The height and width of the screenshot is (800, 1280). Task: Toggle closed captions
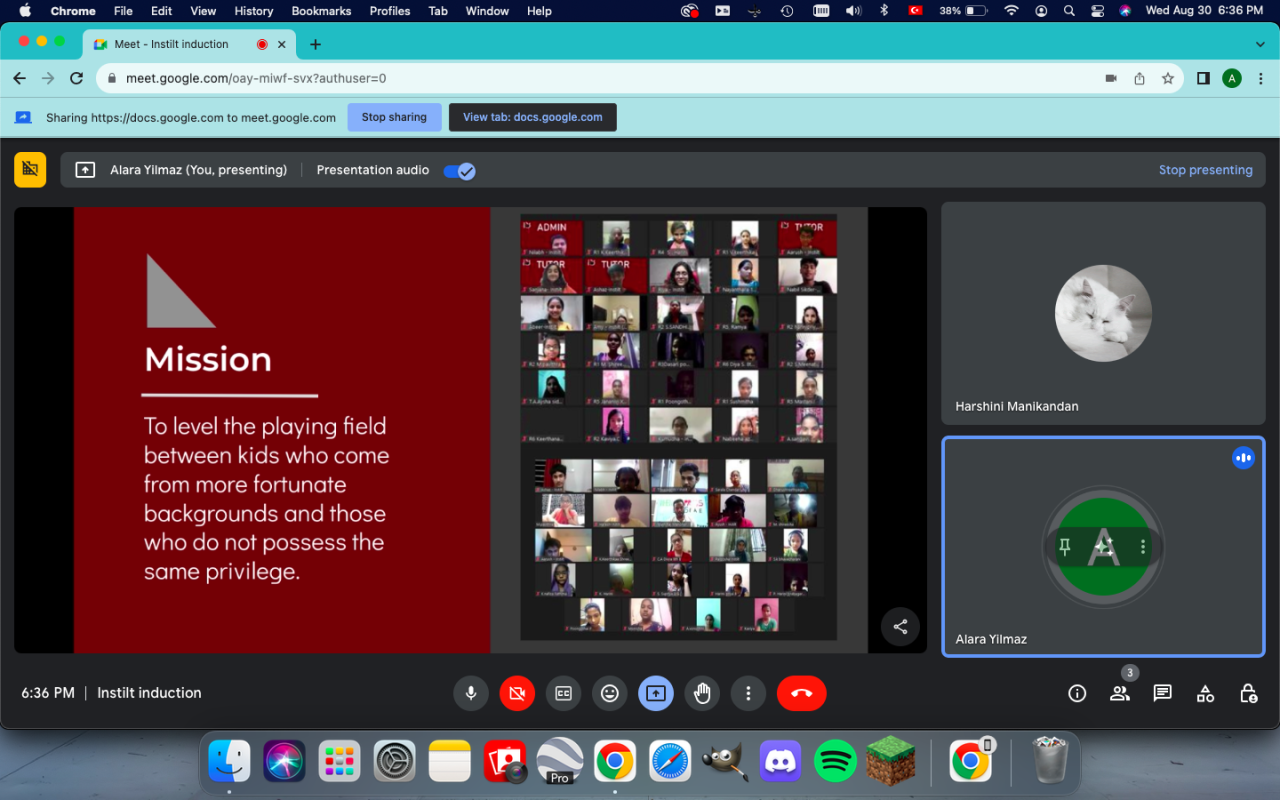pos(563,693)
